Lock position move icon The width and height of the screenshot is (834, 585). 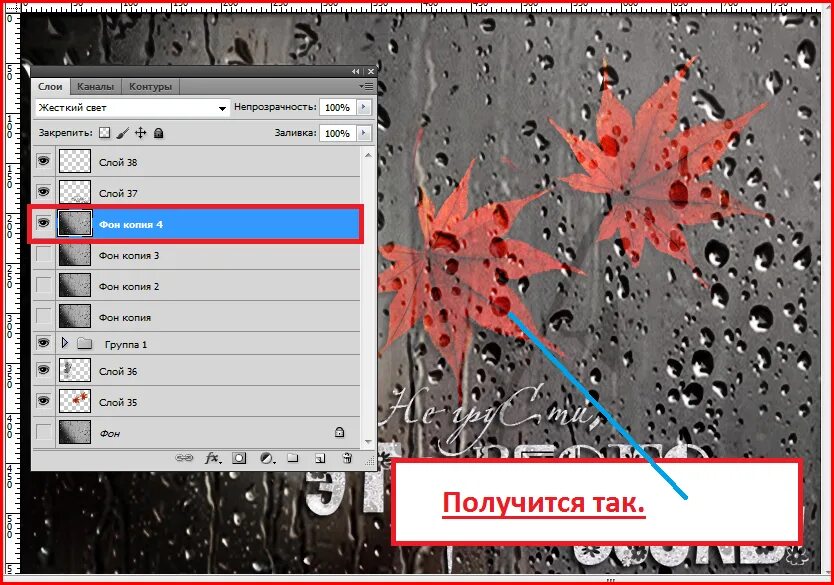(140, 133)
